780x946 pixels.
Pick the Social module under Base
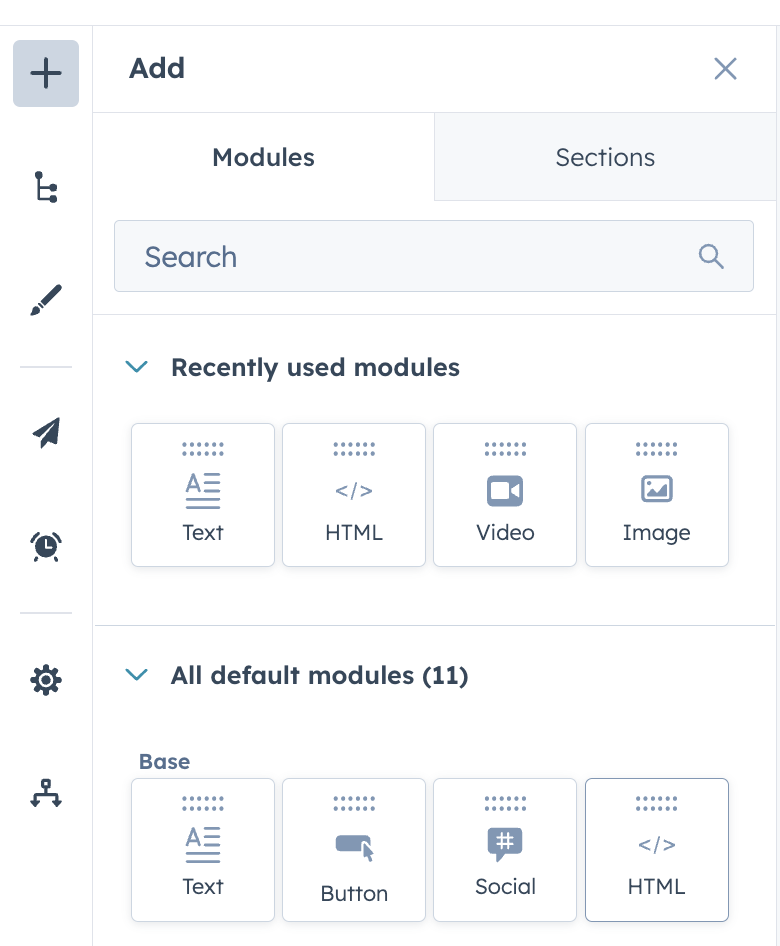click(x=505, y=850)
